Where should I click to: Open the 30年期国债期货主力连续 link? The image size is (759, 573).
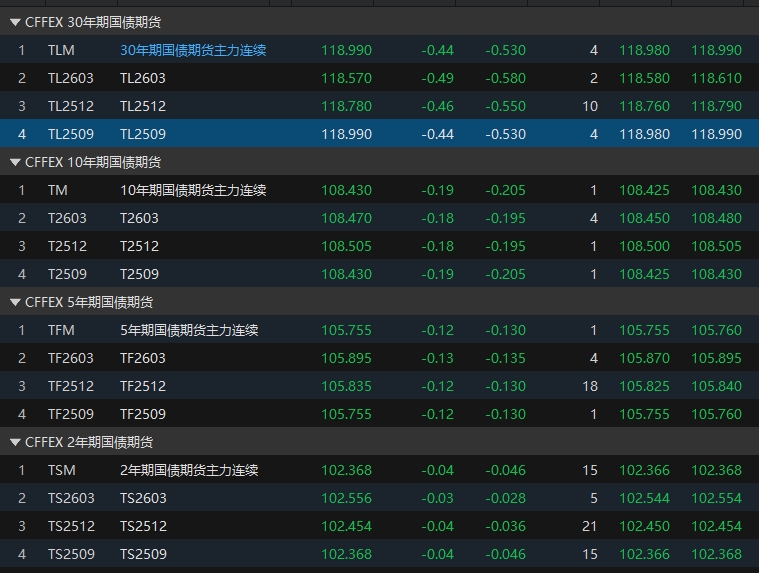193,50
